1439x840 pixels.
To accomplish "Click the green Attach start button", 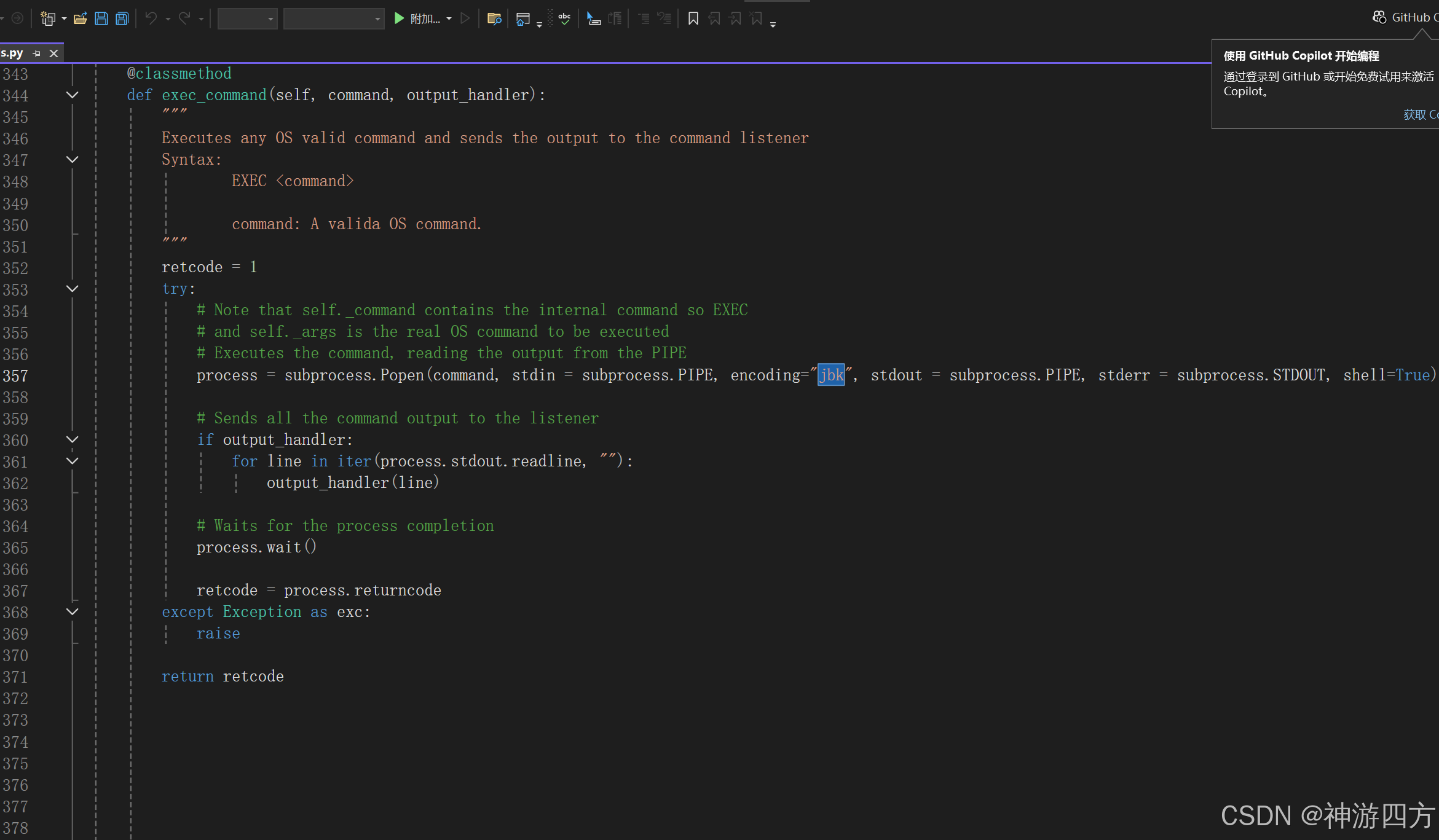I will pyautogui.click(x=399, y=18).
